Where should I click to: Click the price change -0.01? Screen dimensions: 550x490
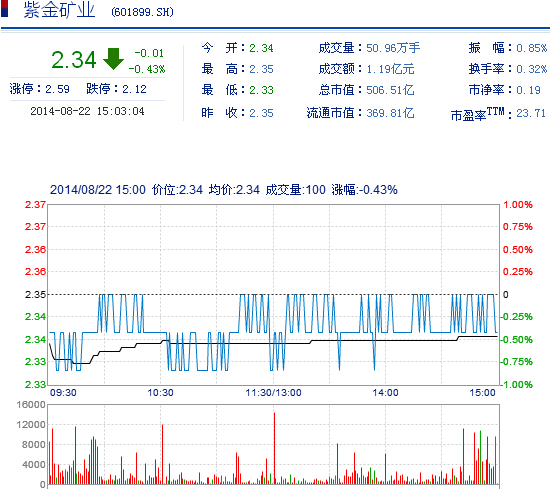[149, 53]
